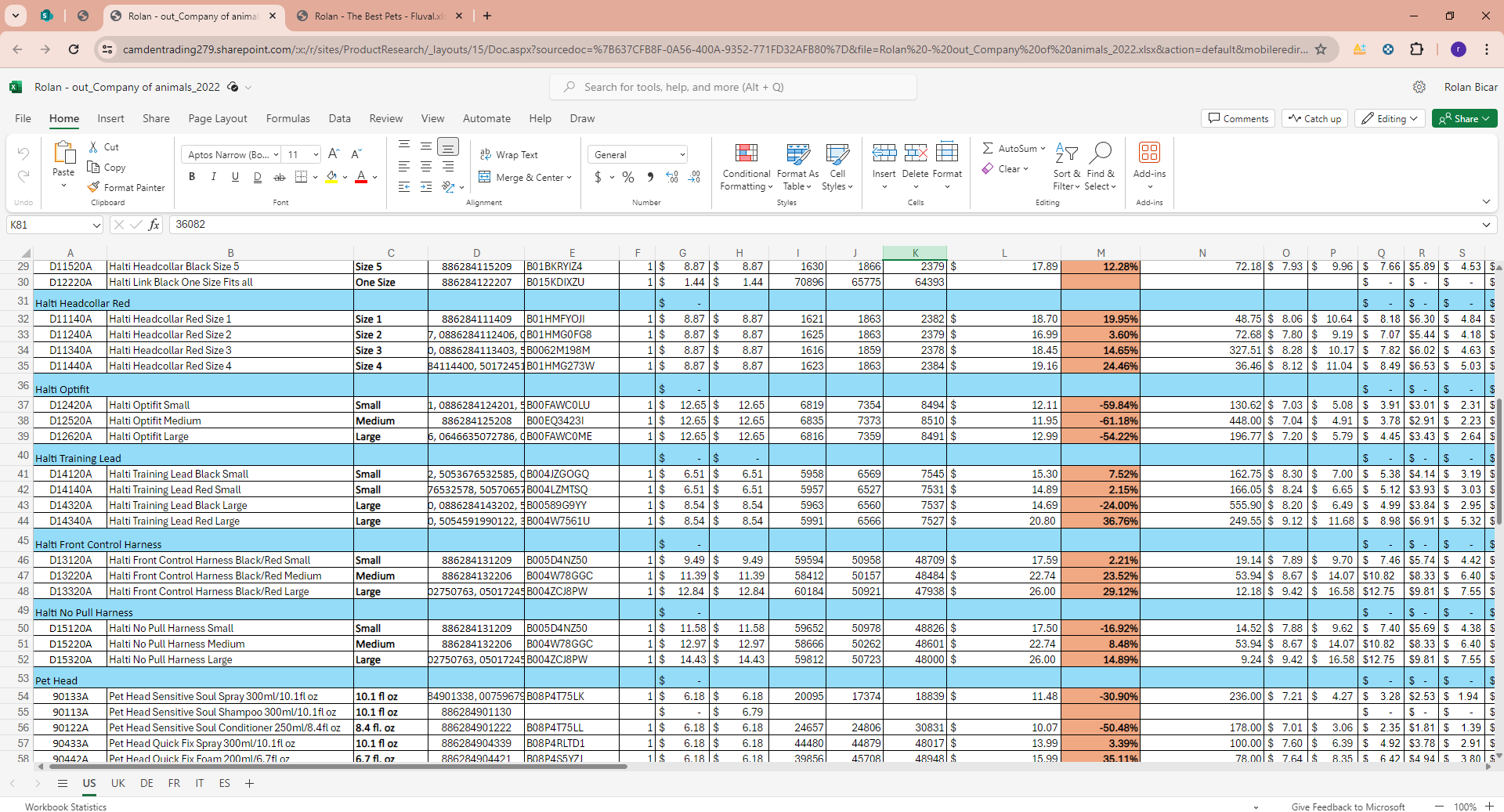Apply the red font color

361,178
